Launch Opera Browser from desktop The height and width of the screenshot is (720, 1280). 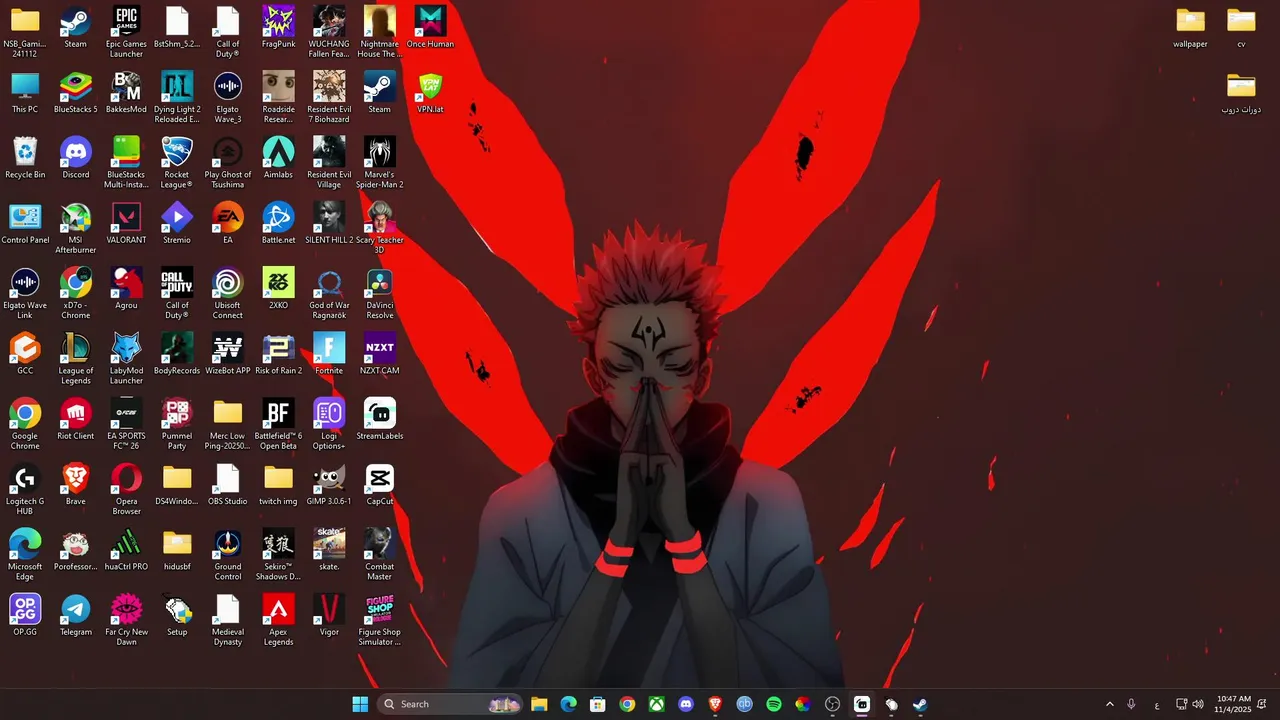(126, 489)
